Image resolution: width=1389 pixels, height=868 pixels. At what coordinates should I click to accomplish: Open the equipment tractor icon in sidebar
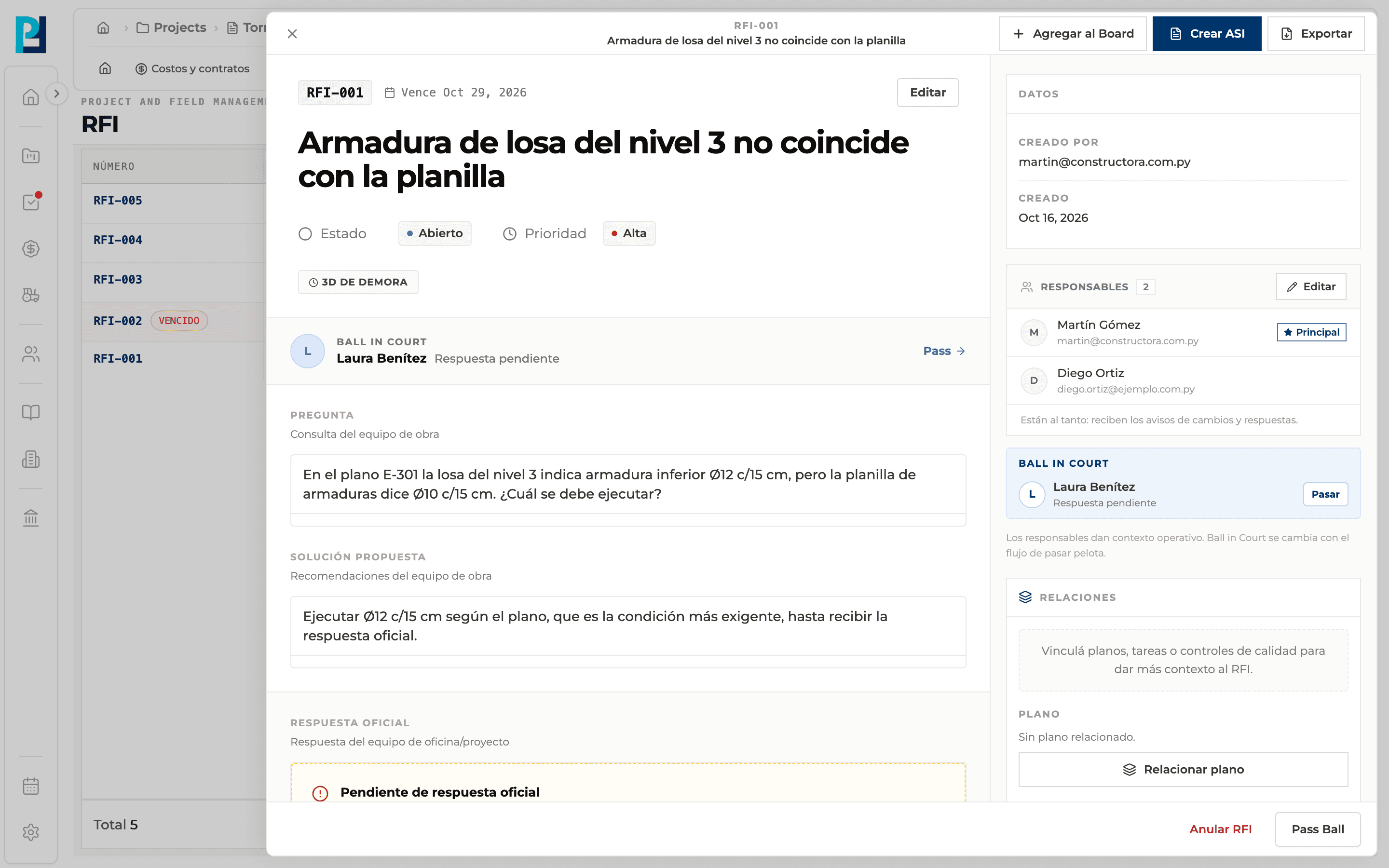point(31,295)
